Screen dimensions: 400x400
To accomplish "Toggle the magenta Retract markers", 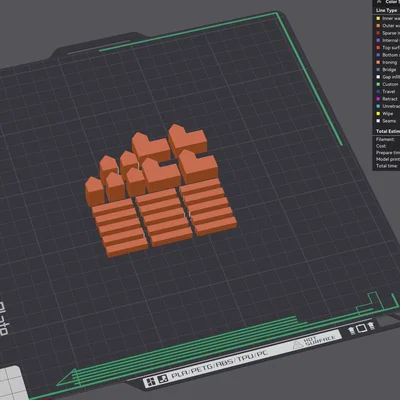I will point(388,99).
